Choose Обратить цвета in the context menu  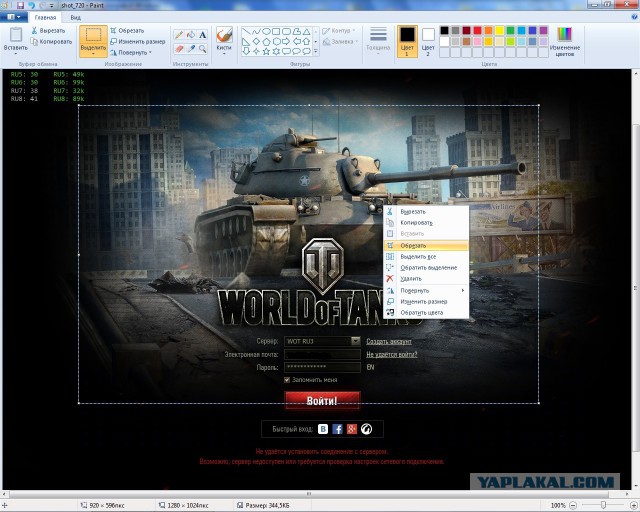(426, 312)
